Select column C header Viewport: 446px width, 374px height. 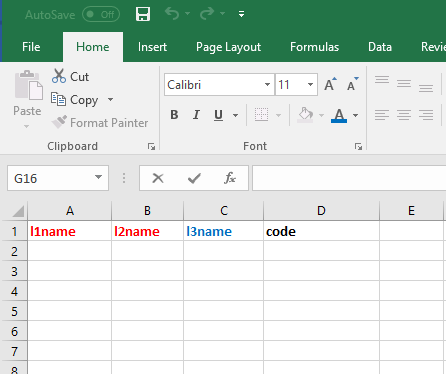(224, 211)
